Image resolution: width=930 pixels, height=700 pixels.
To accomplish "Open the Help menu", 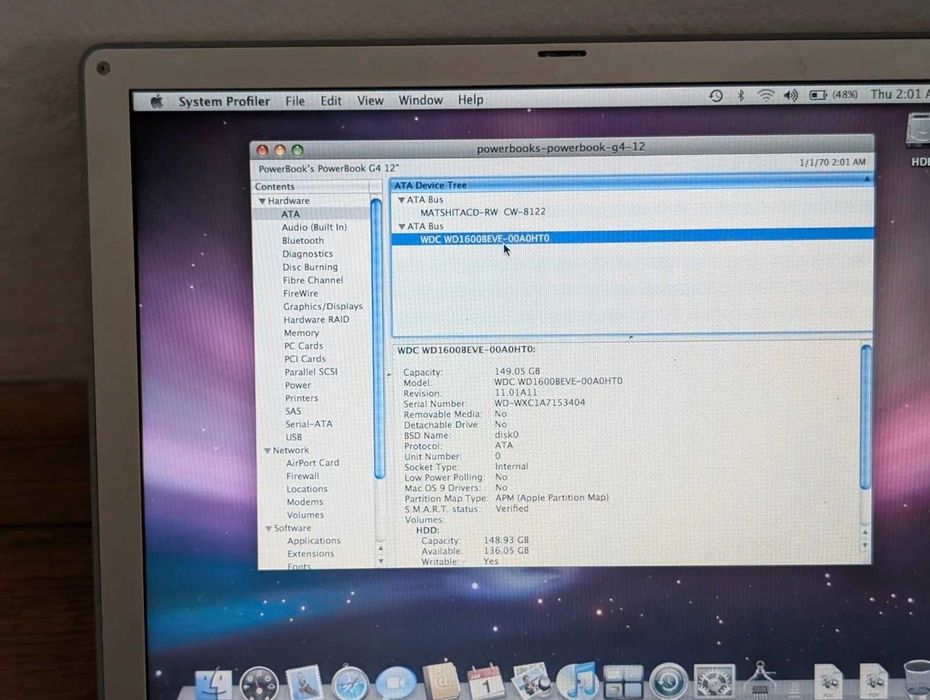I will pos(470,100).
